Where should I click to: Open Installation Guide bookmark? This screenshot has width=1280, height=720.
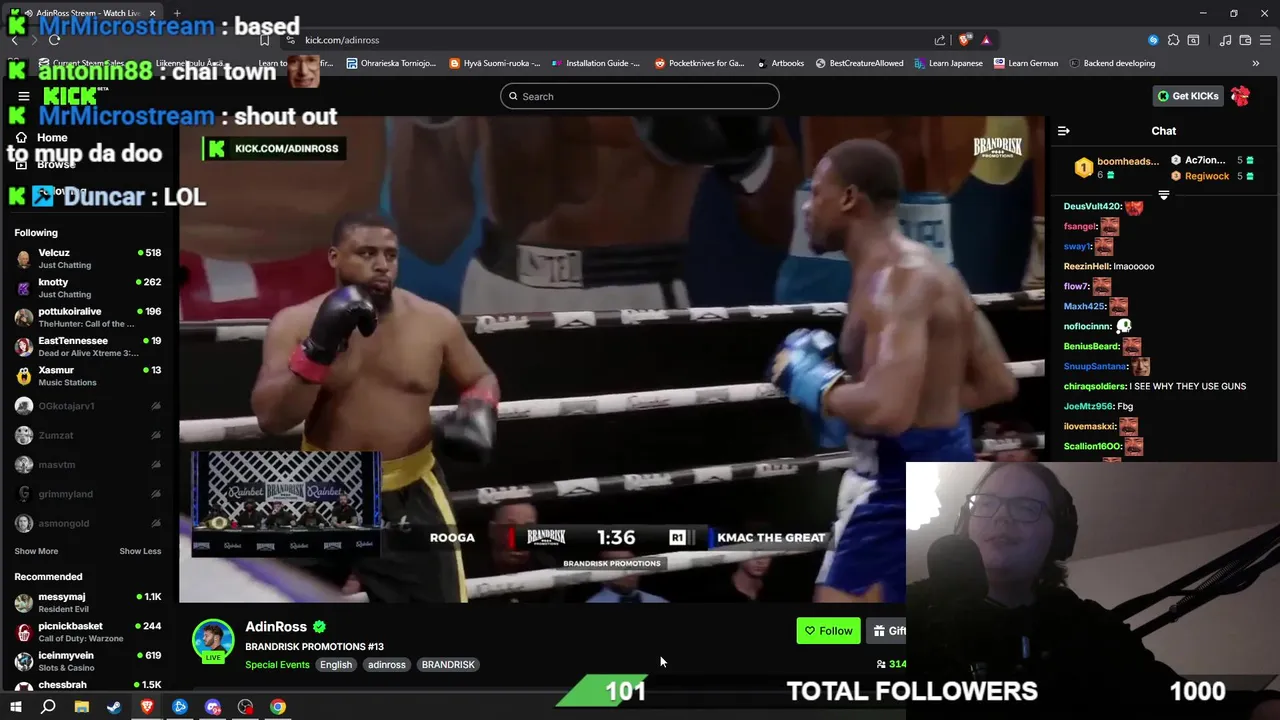pyautogui.click(x=594, y=63)
